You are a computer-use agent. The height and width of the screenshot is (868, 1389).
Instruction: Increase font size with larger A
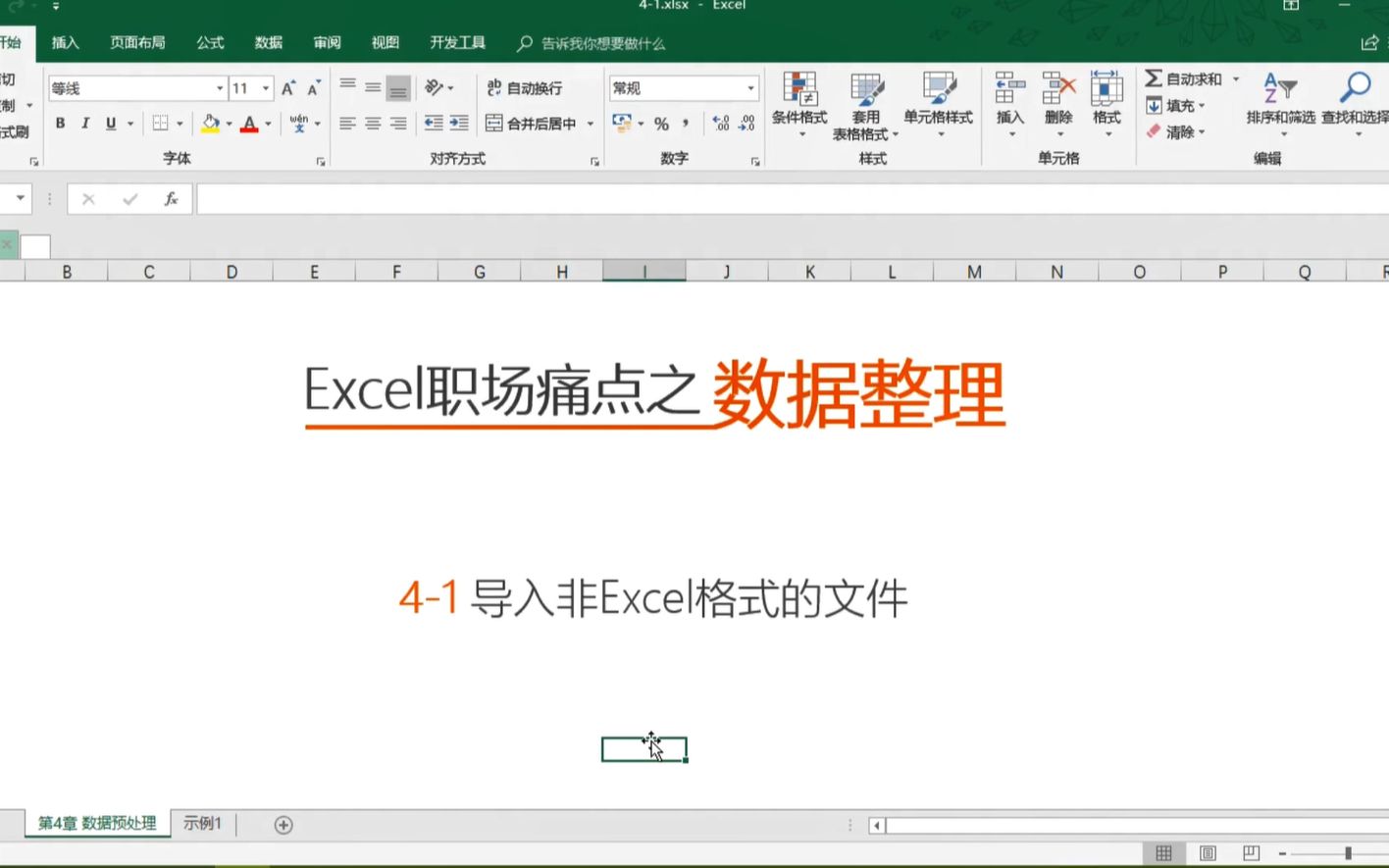click(x=288, y=88)
